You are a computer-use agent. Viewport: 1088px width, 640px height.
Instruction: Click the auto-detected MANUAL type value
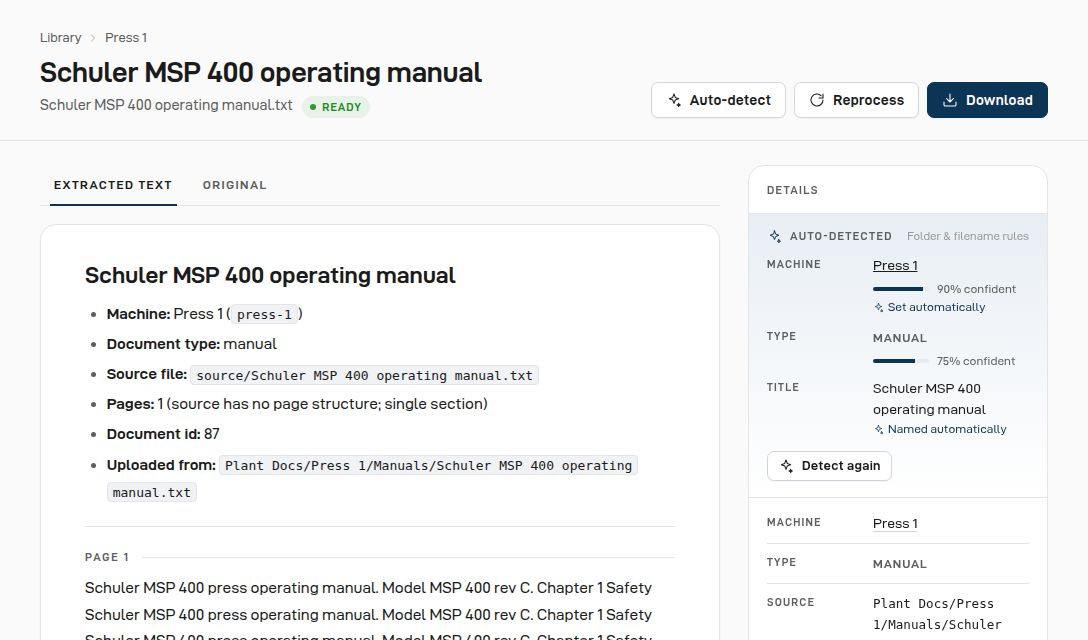tap(899, 338)
